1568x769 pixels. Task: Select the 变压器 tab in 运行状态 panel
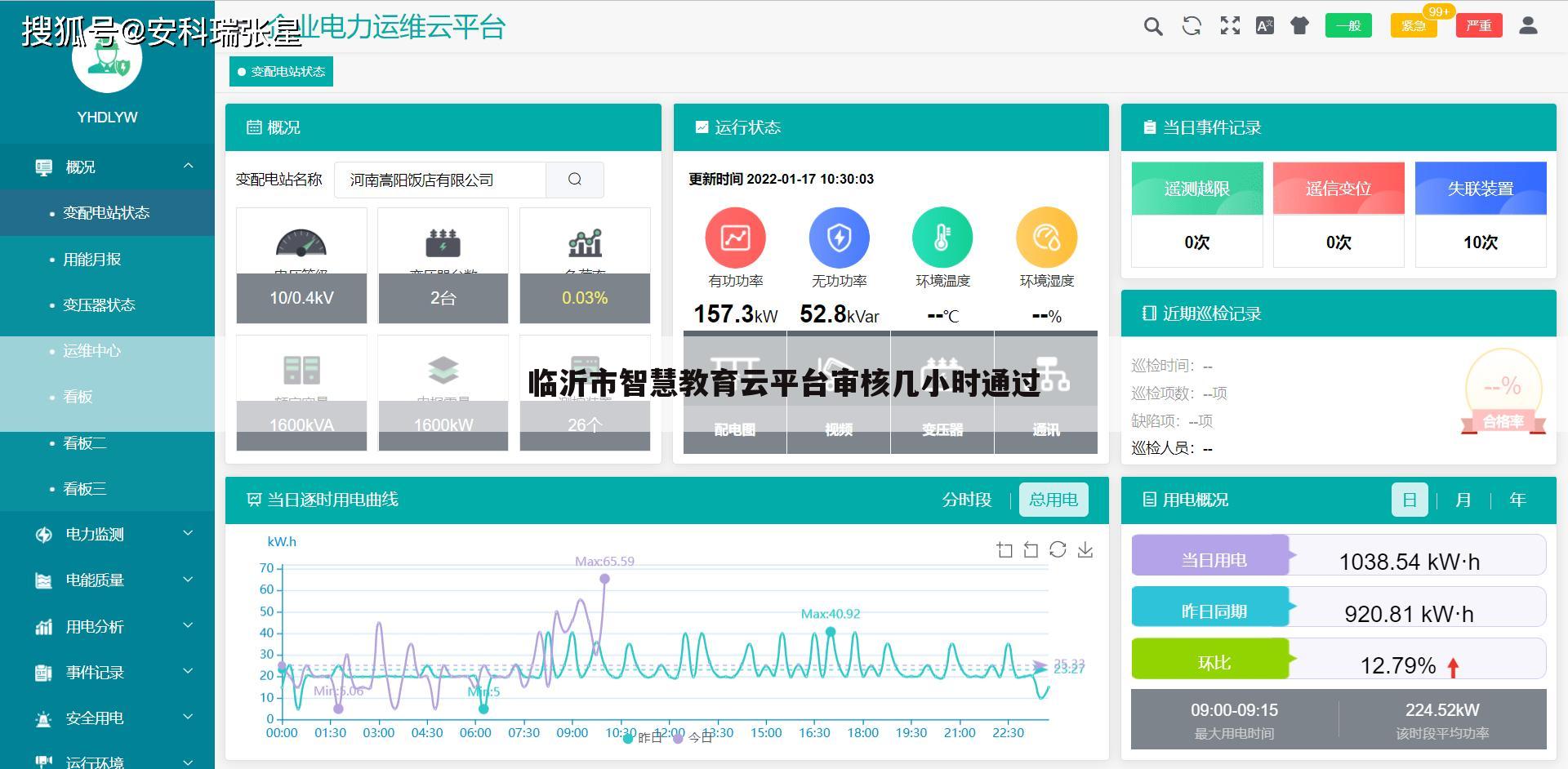coord(942,431)
